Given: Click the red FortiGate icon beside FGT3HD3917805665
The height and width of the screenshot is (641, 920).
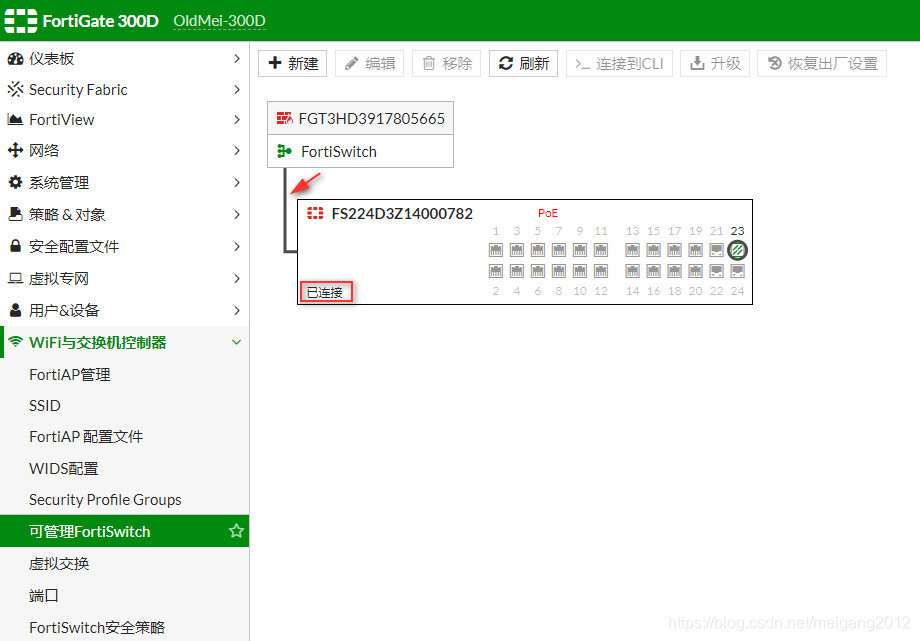Looking at the screenshot, I should pos(285,119).
